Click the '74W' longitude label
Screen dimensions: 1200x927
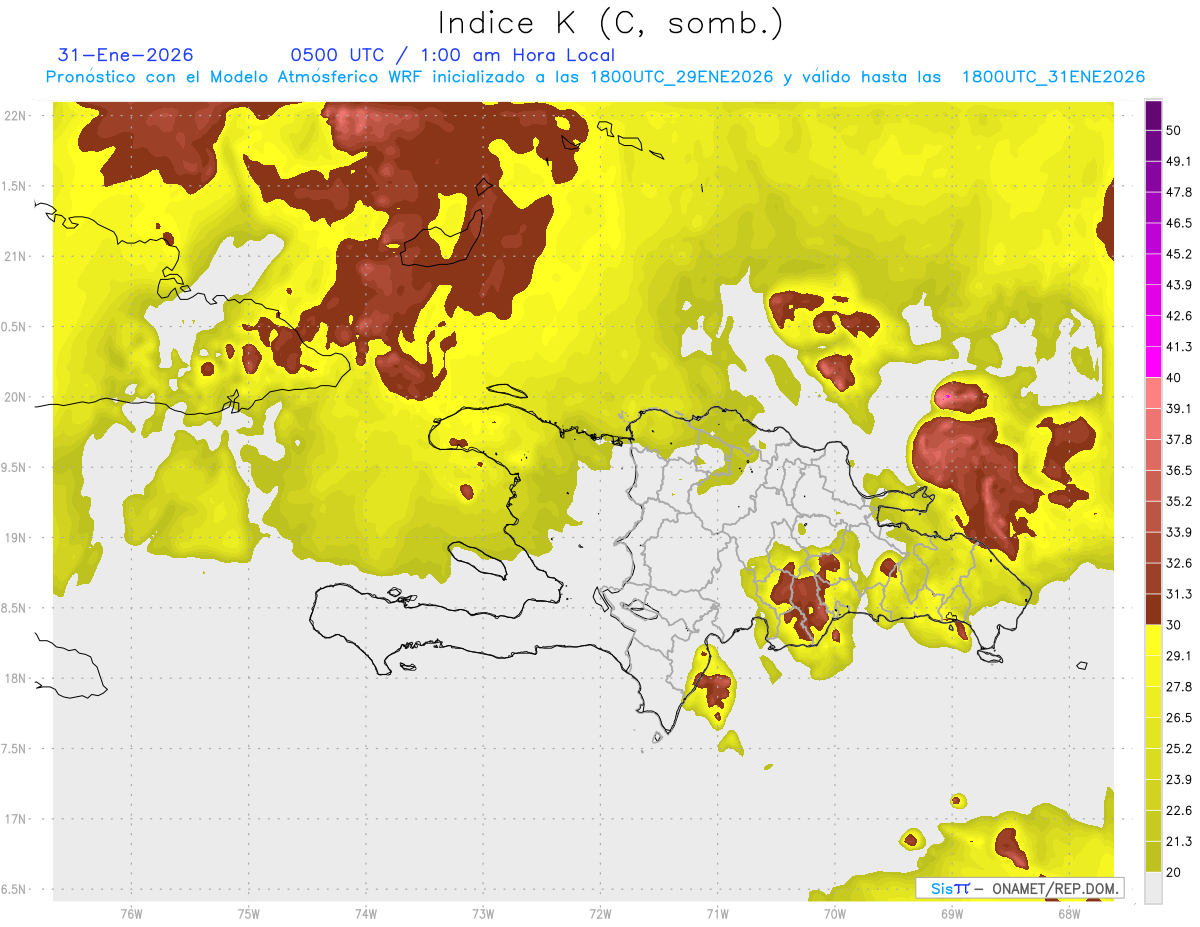(365, 913)
